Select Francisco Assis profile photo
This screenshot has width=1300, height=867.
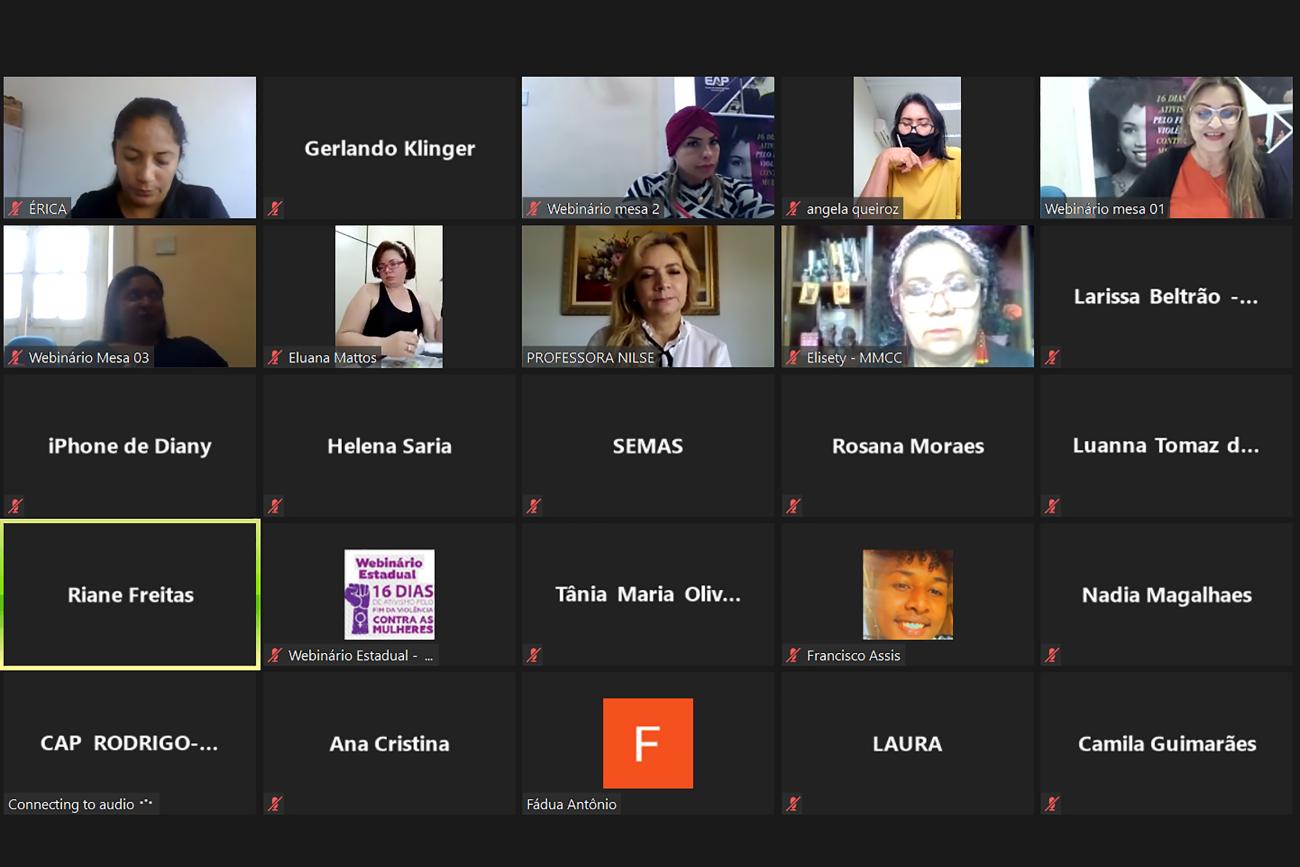click(x=907, y=594)
